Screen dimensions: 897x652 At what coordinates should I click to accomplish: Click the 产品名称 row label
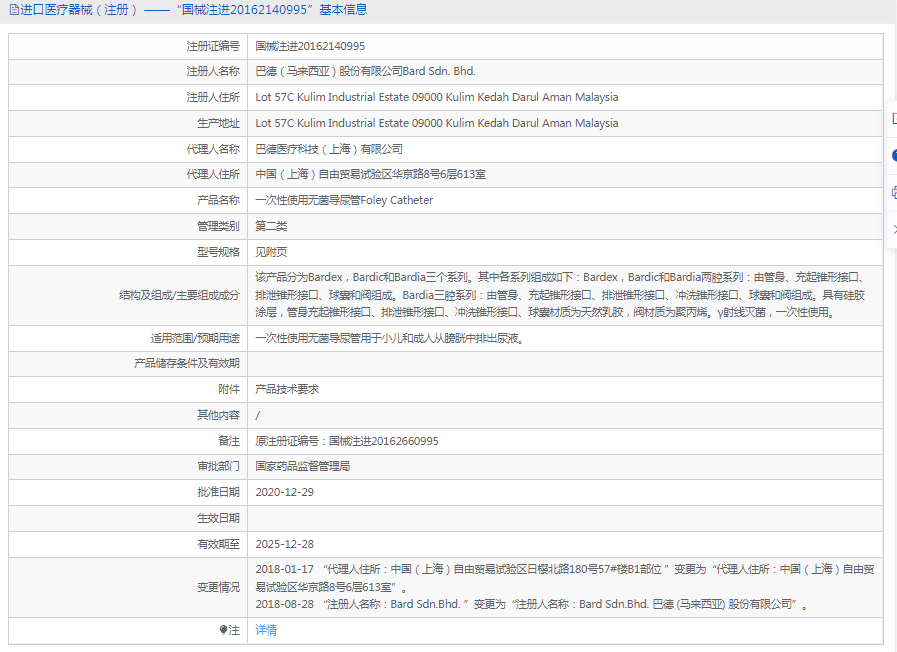[x=219, y=200]
